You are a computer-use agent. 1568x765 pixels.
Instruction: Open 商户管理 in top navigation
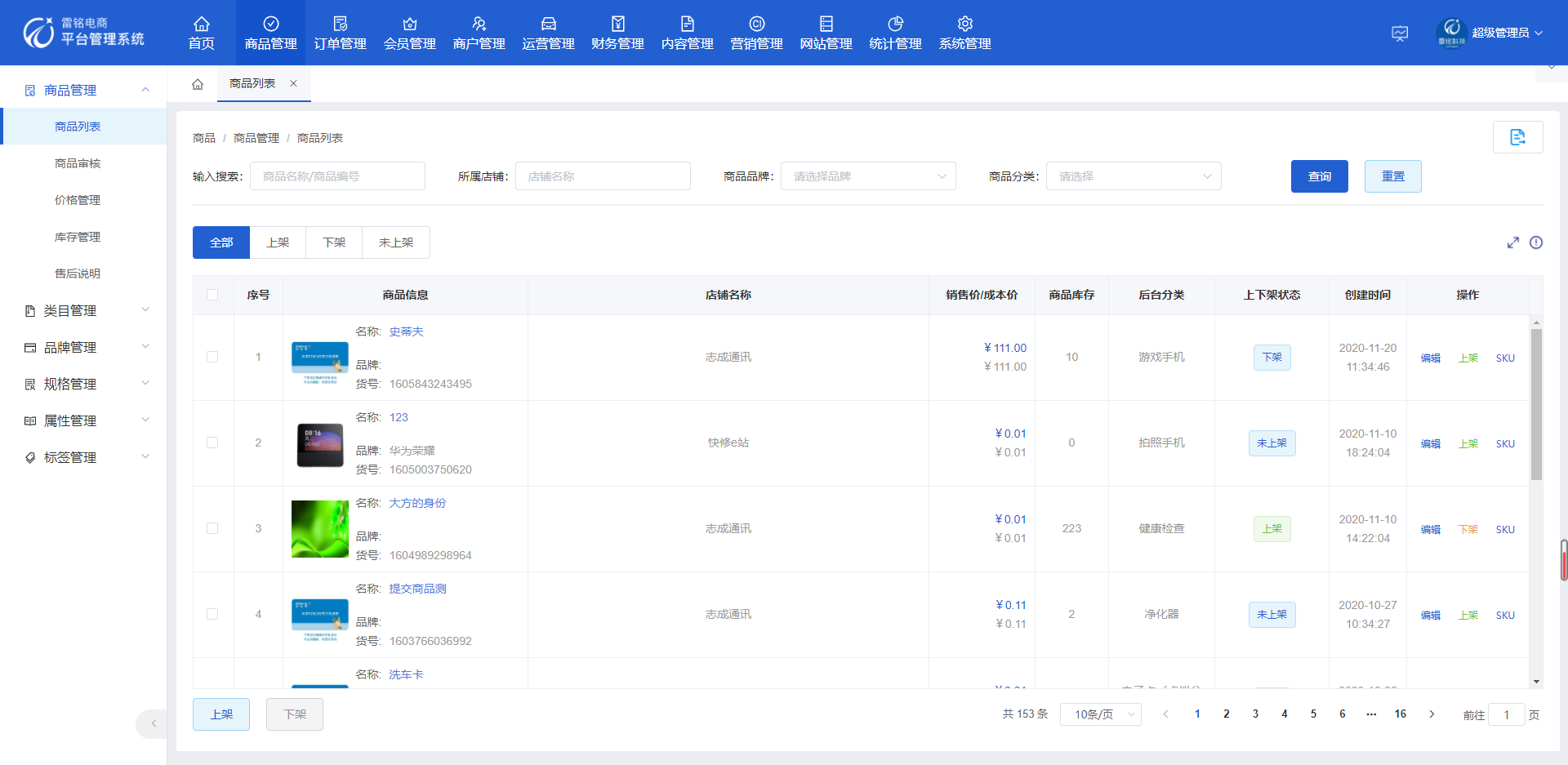tap(479, 33)
